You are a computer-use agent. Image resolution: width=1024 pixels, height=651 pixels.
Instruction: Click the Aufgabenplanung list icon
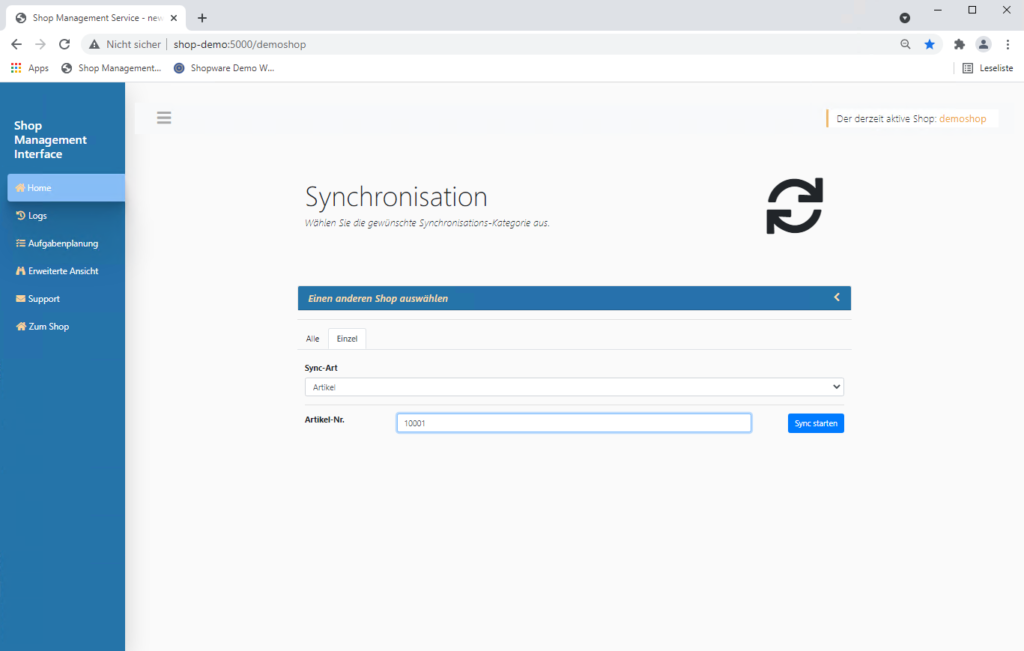click(x=20, y=243)
